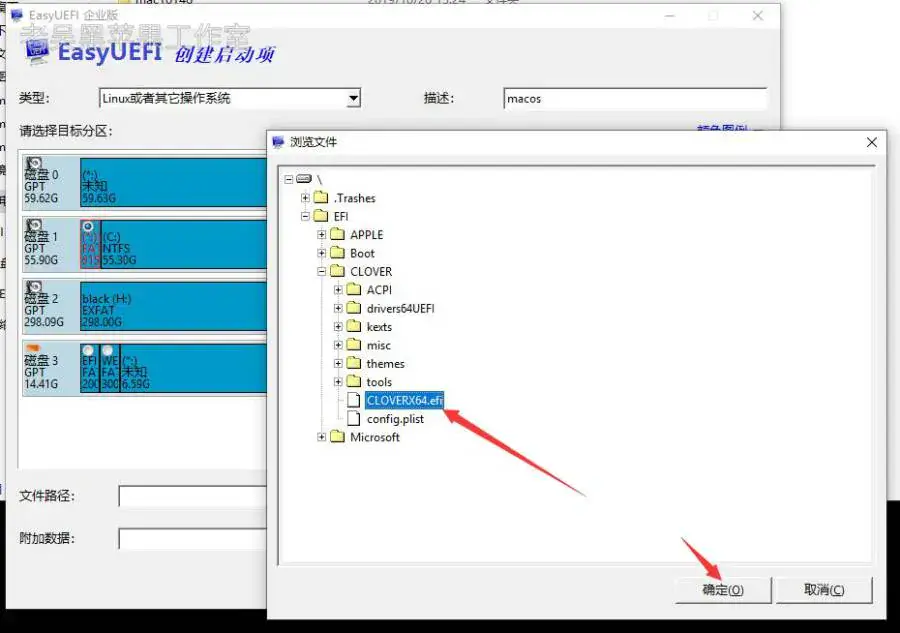Select the radio button on 磁盘 1 FAT partition
900x633 pixels.
point(87,227)
